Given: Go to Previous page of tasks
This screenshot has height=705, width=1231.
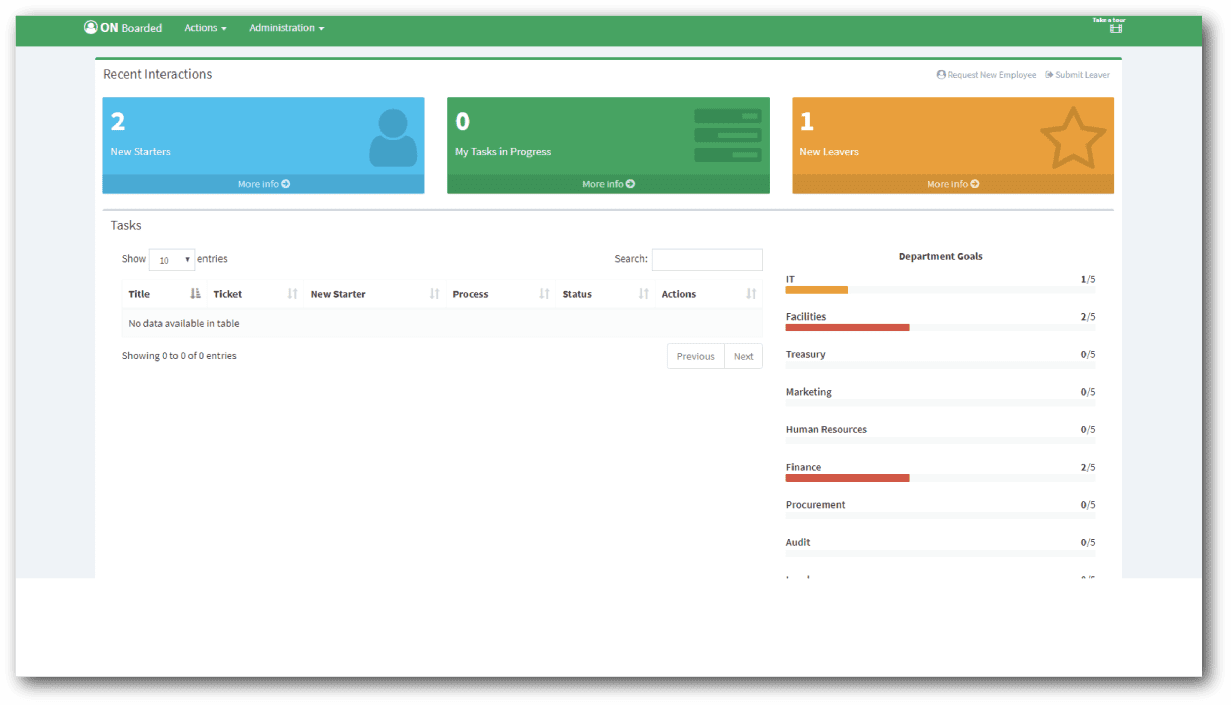Looking at the screenshot, I should (x=695, y=356).
